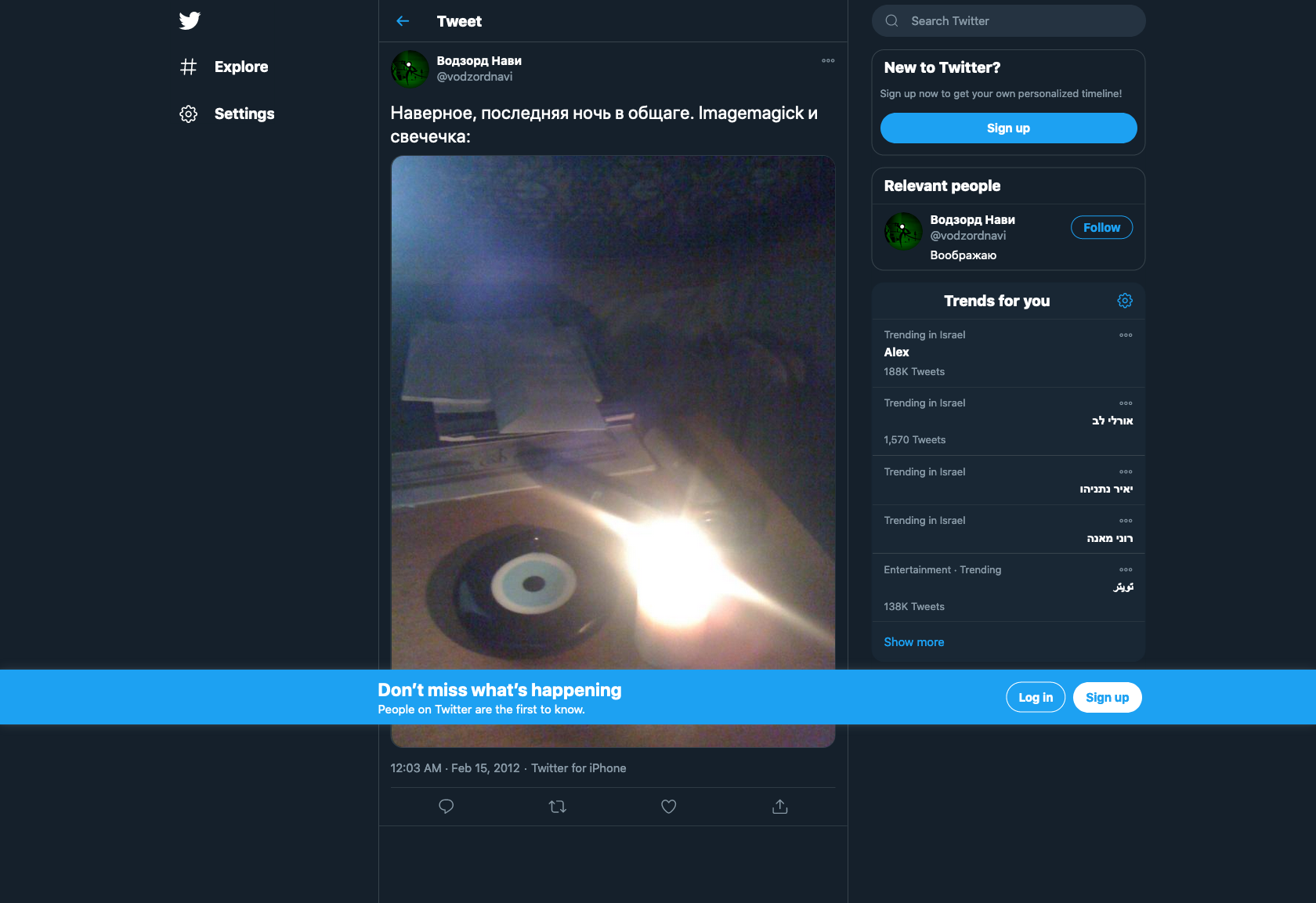Image resolution: width=1316 pixels, height=903 pixels.
Task: Open more options for the Alex trend
Action: 1126,335
